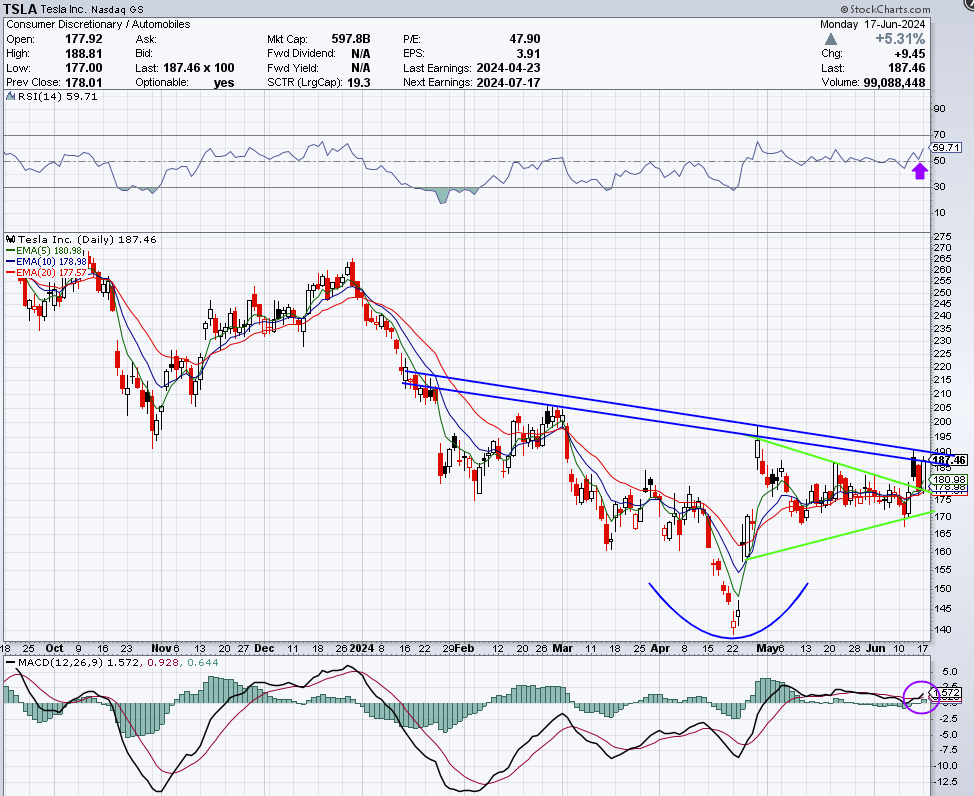Click Last 187.46 in top-right summary
Viewport: 974px width, 796px height.
click(x=907, y=68)
